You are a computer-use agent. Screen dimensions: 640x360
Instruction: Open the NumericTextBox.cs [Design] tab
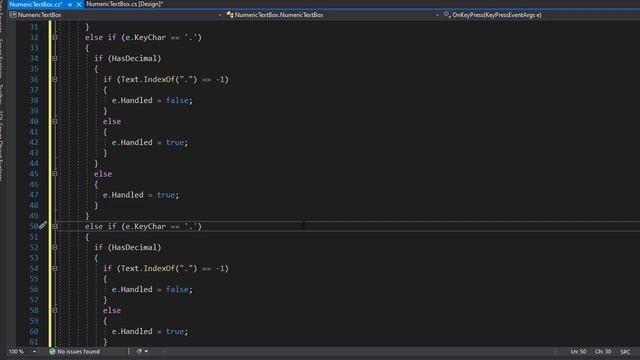click(124, 4)
